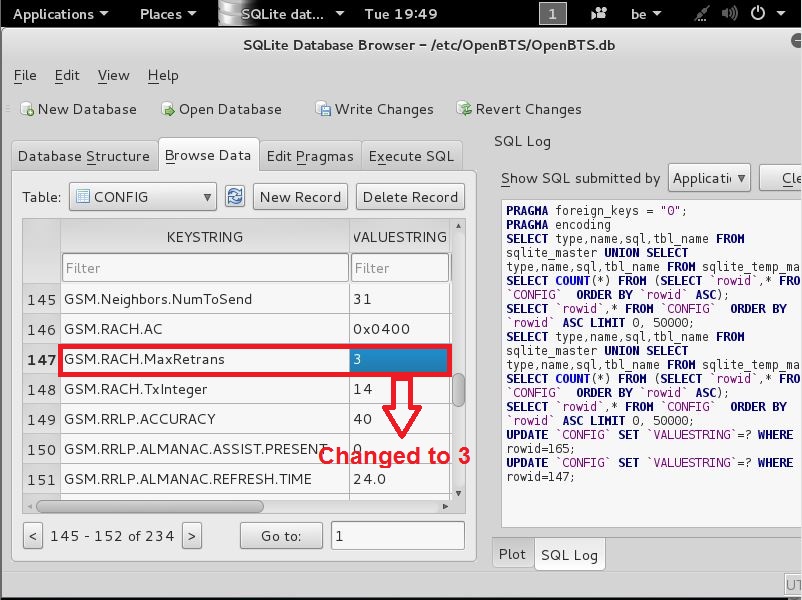The image size is (802, 600).
Task: Click the accessibility icon in the top bar
Action: [599, 13]
